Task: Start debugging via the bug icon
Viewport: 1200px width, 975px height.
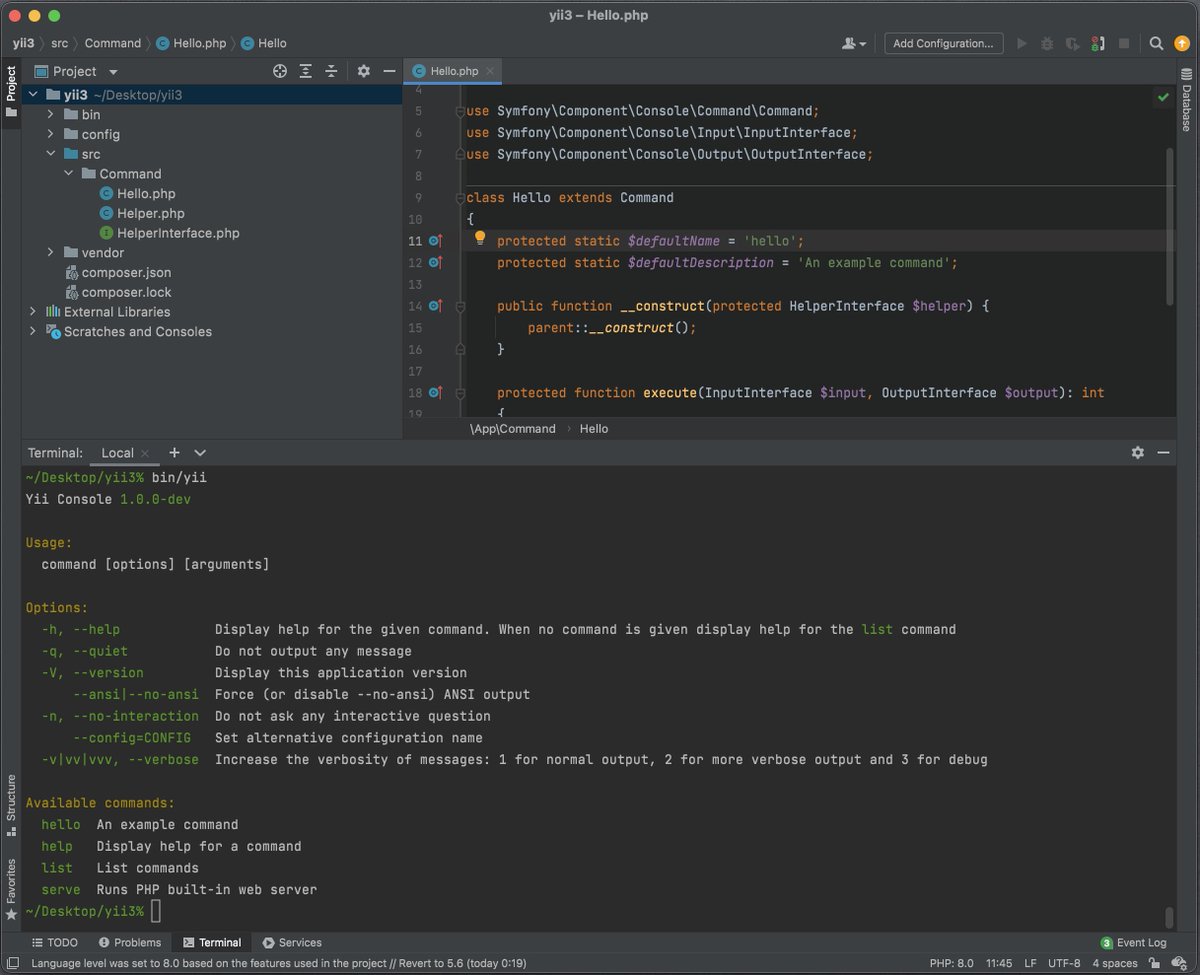Action: click(1046, 43)
